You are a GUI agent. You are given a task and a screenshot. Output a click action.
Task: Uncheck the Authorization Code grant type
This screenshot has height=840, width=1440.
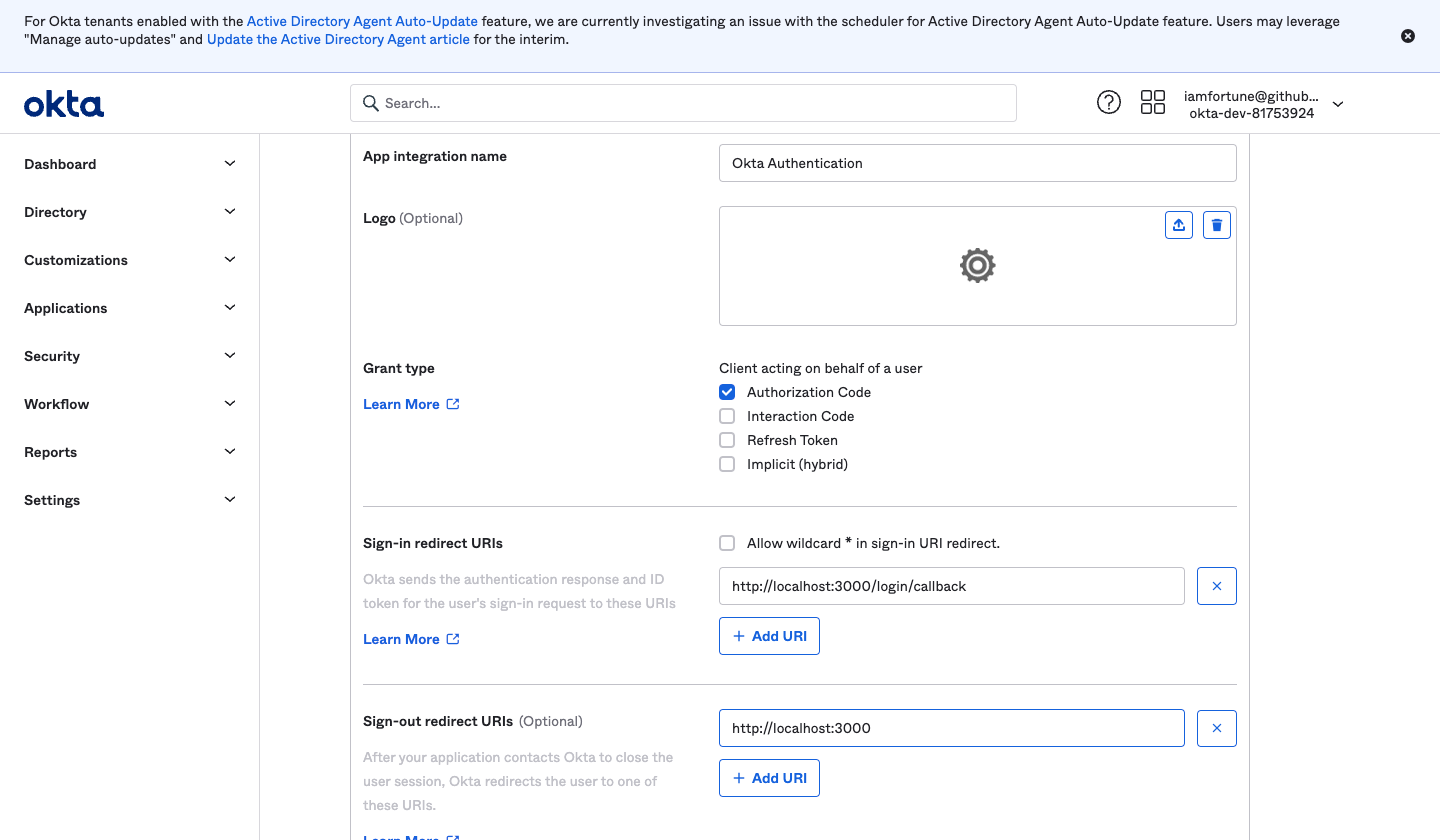pyautogui.click(x=727, y=392)
